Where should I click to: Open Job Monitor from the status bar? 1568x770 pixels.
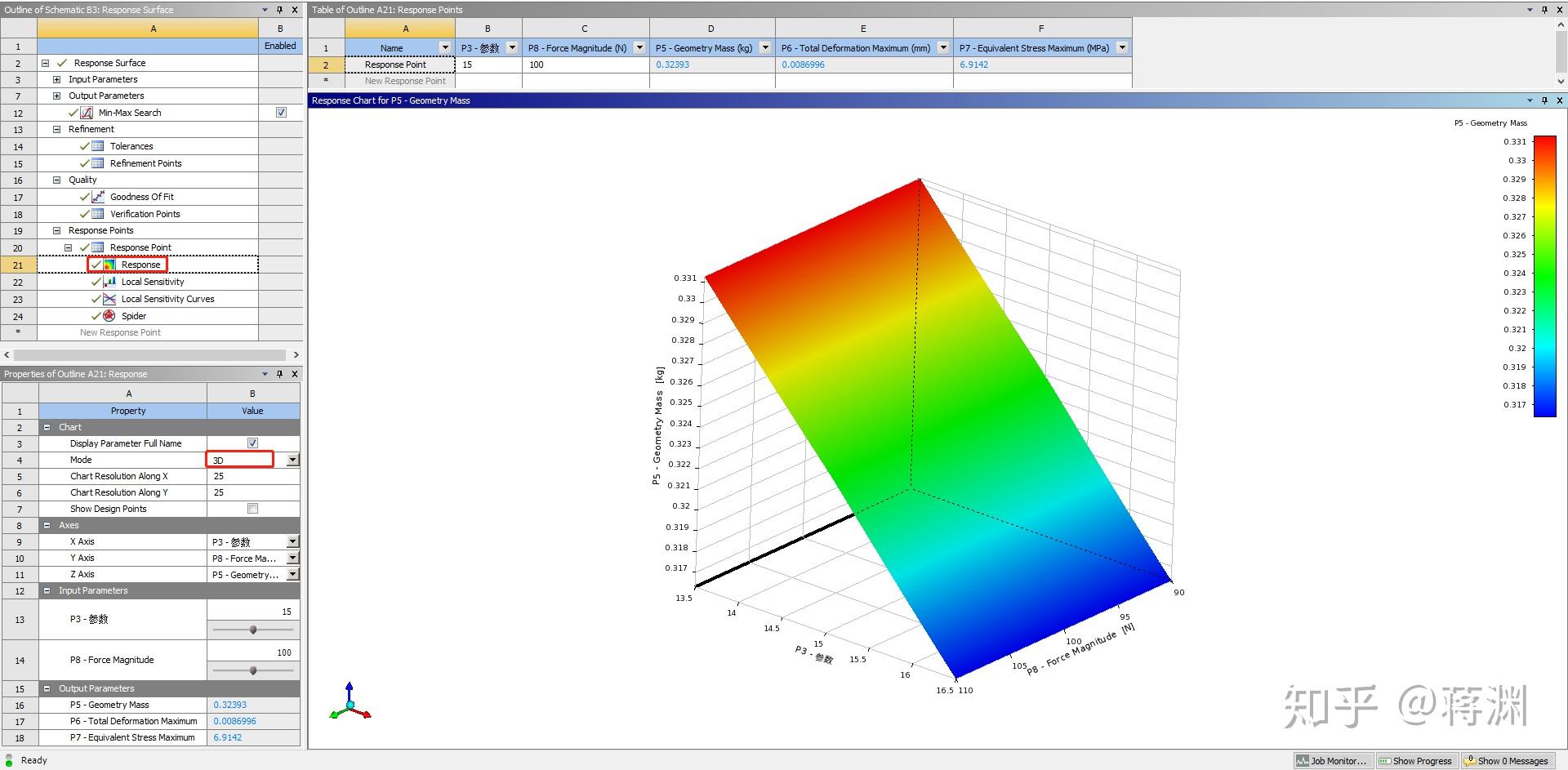click(1331, 760)
